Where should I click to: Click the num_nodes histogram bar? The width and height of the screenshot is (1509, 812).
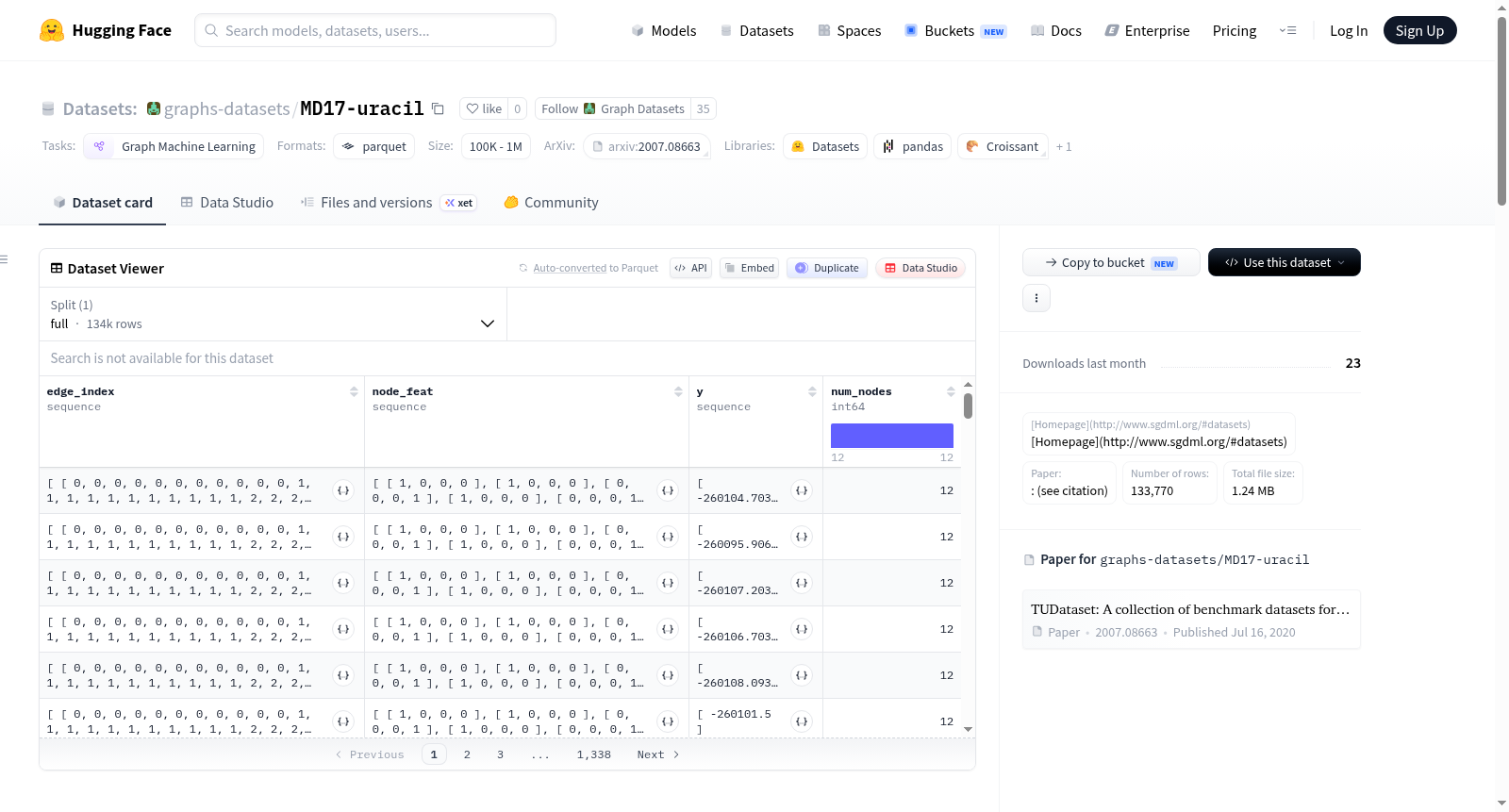tap(892, 436)
